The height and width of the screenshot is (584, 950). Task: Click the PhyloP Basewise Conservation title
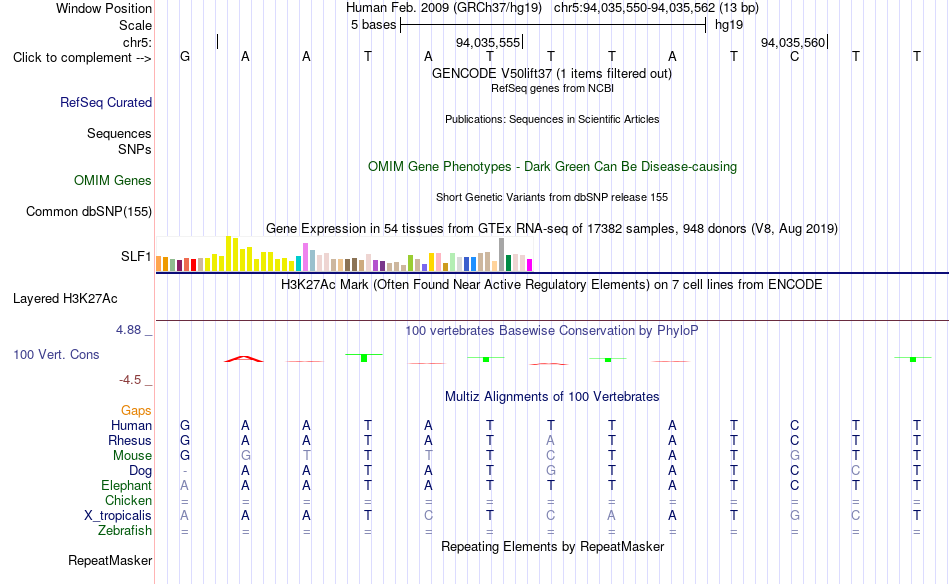coord(552,331)
